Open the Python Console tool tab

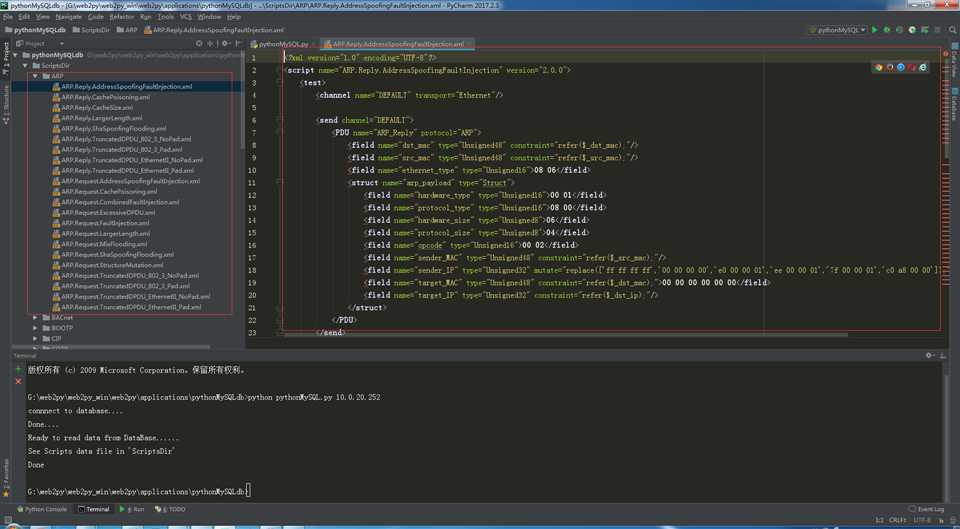tap(42, 509)
